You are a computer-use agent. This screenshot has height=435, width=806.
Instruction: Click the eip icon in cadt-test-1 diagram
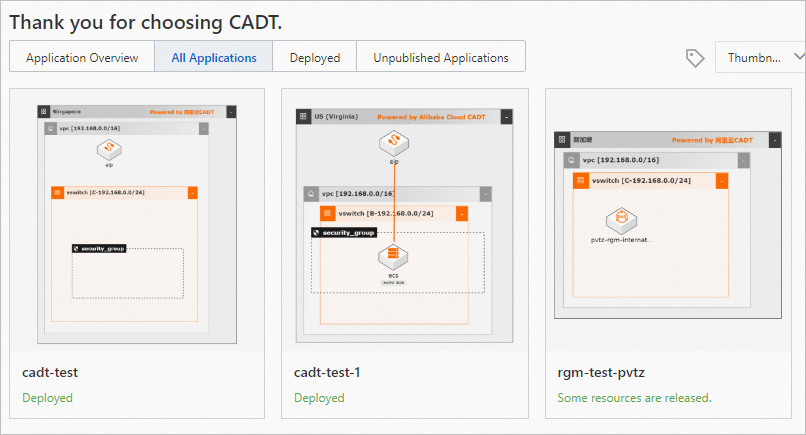tap(394, 143)
